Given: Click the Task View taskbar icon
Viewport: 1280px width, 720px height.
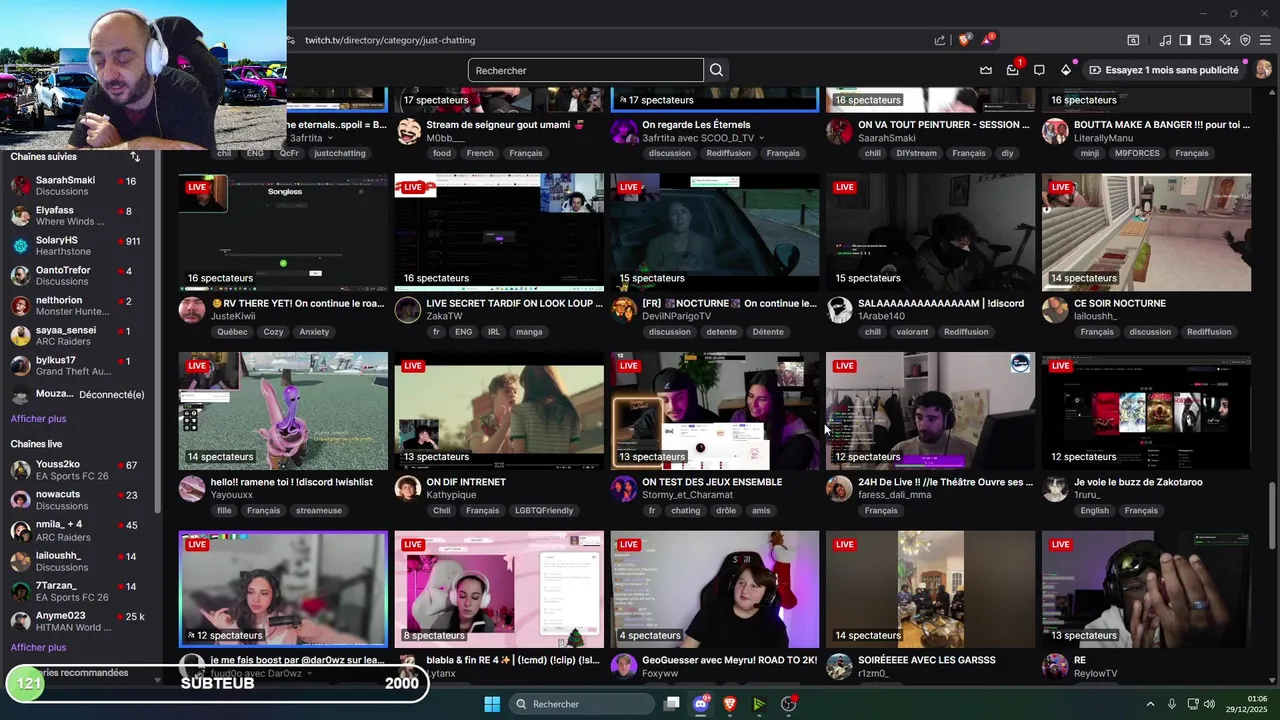Looking at the screenshot, I should point(672,704).
